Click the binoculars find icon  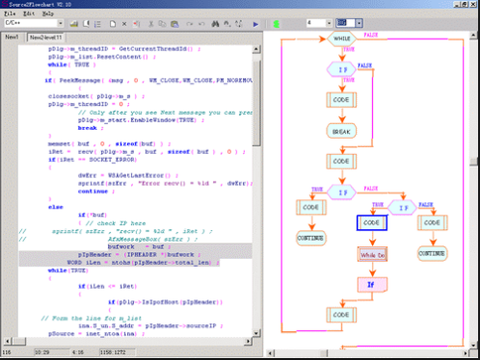click(215, 24)
